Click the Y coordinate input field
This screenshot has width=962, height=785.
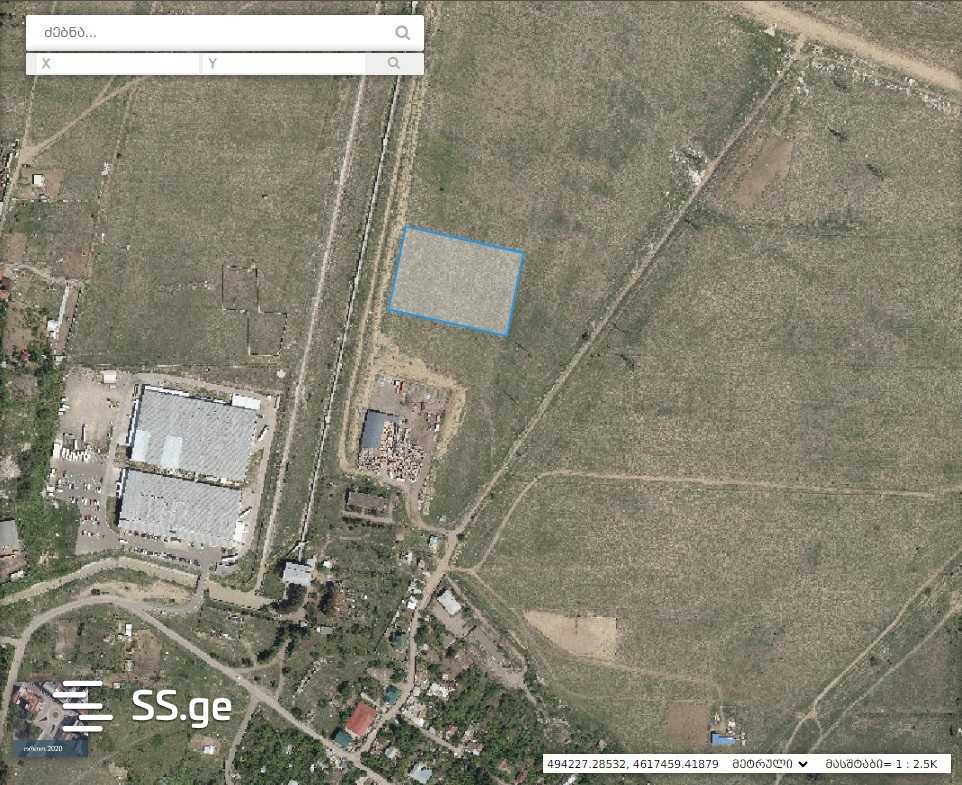tap(283, 64)
